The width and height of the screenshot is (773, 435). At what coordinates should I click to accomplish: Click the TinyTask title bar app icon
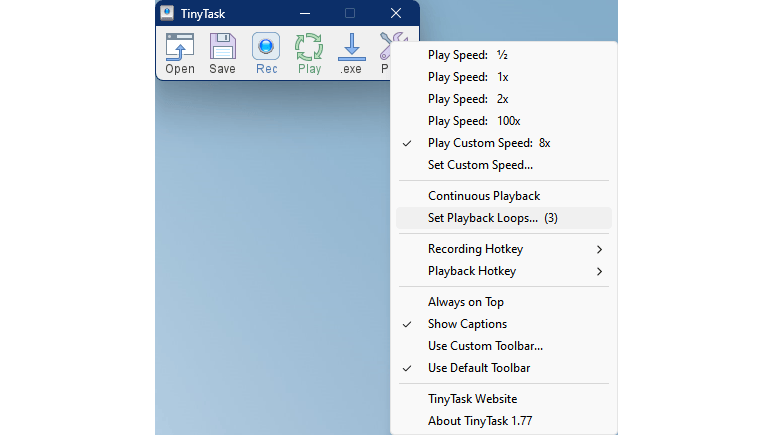[x=168, y=13]
